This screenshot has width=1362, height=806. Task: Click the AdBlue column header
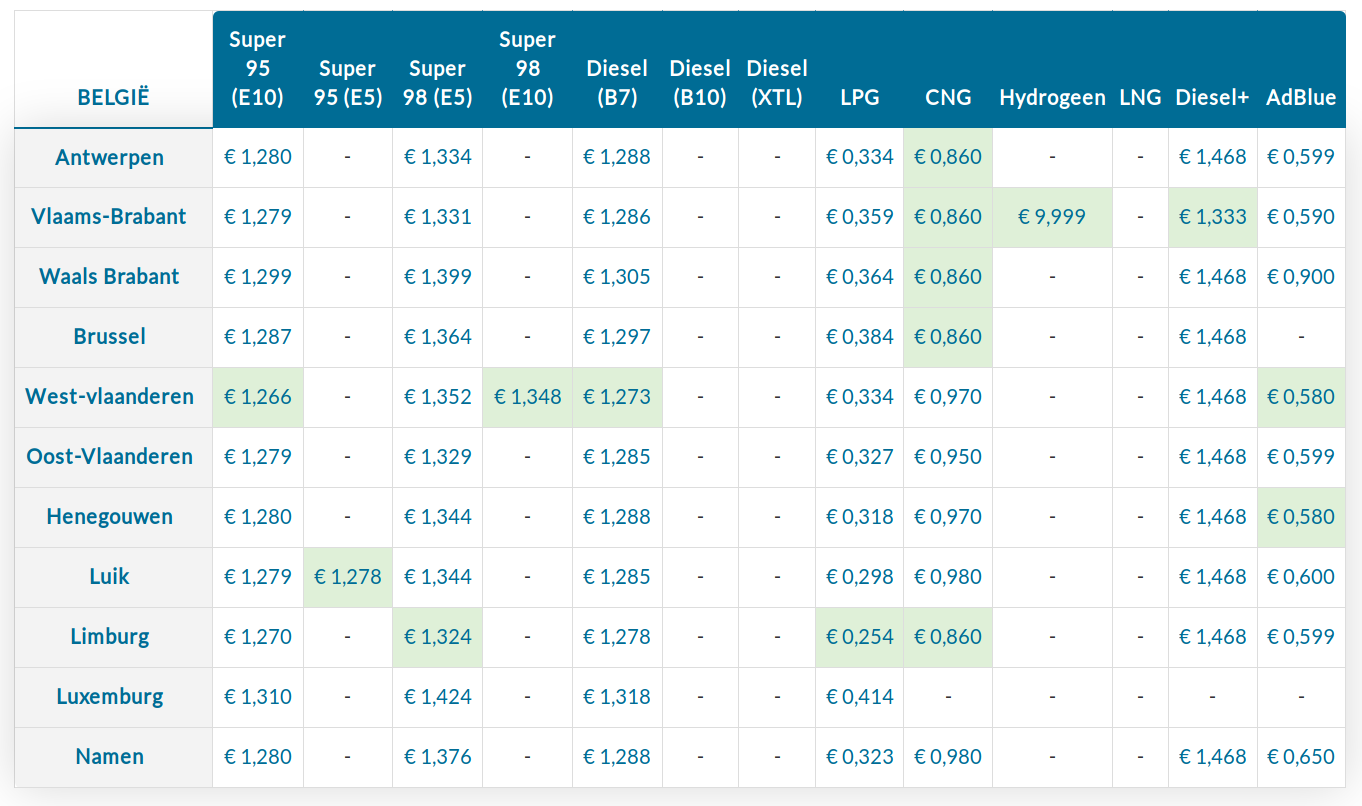(x=1301, y=98)
